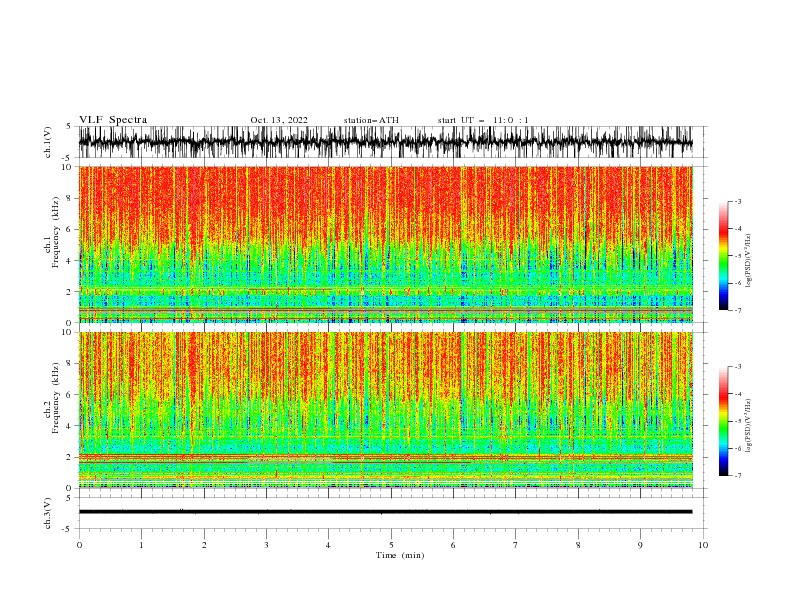Viewport: 792px width, 612px height.
Task: Click the "10" label ending the time axis
Action: tap(703, 545)
